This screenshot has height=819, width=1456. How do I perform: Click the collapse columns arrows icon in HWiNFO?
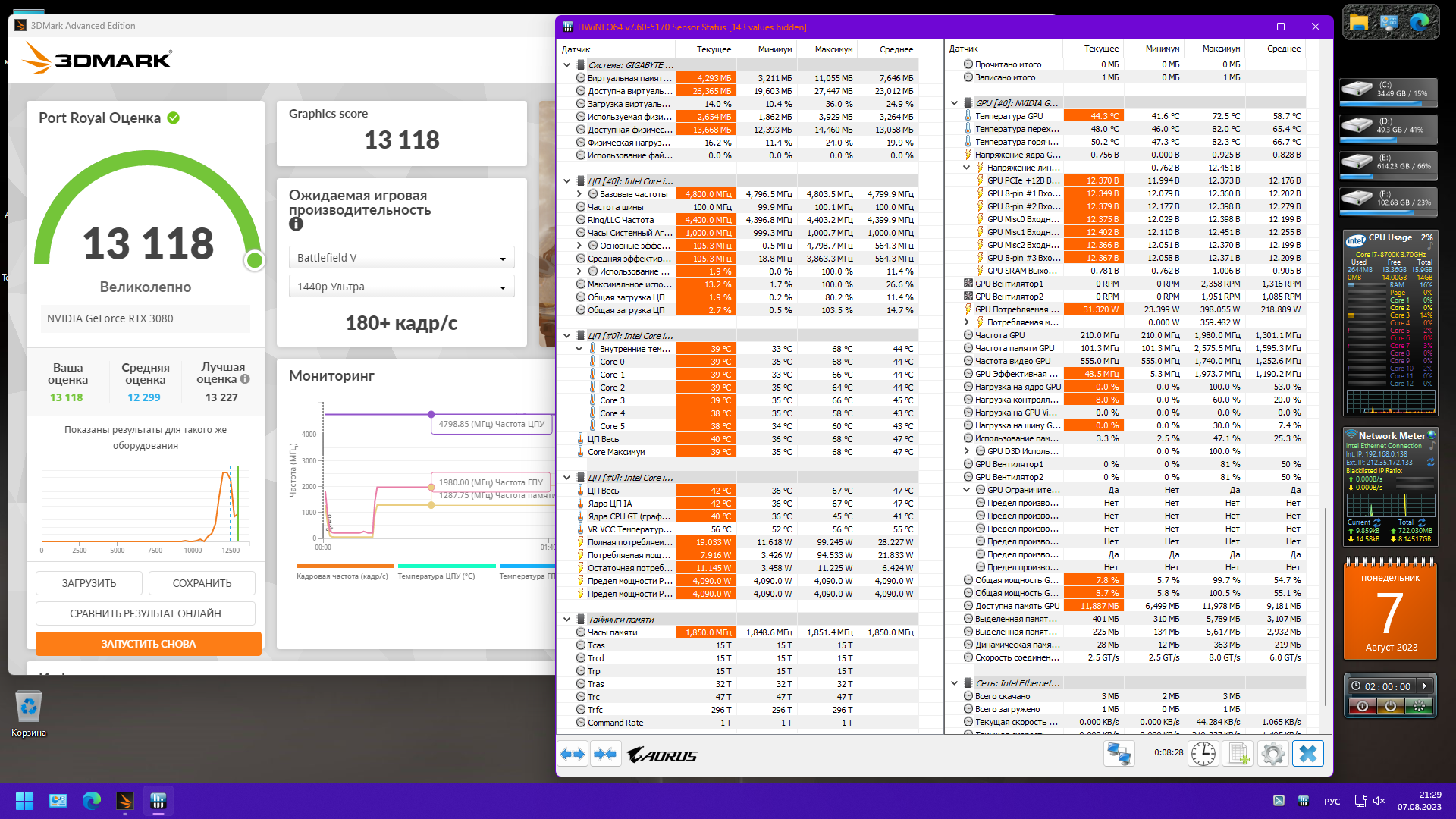point(605,754)
